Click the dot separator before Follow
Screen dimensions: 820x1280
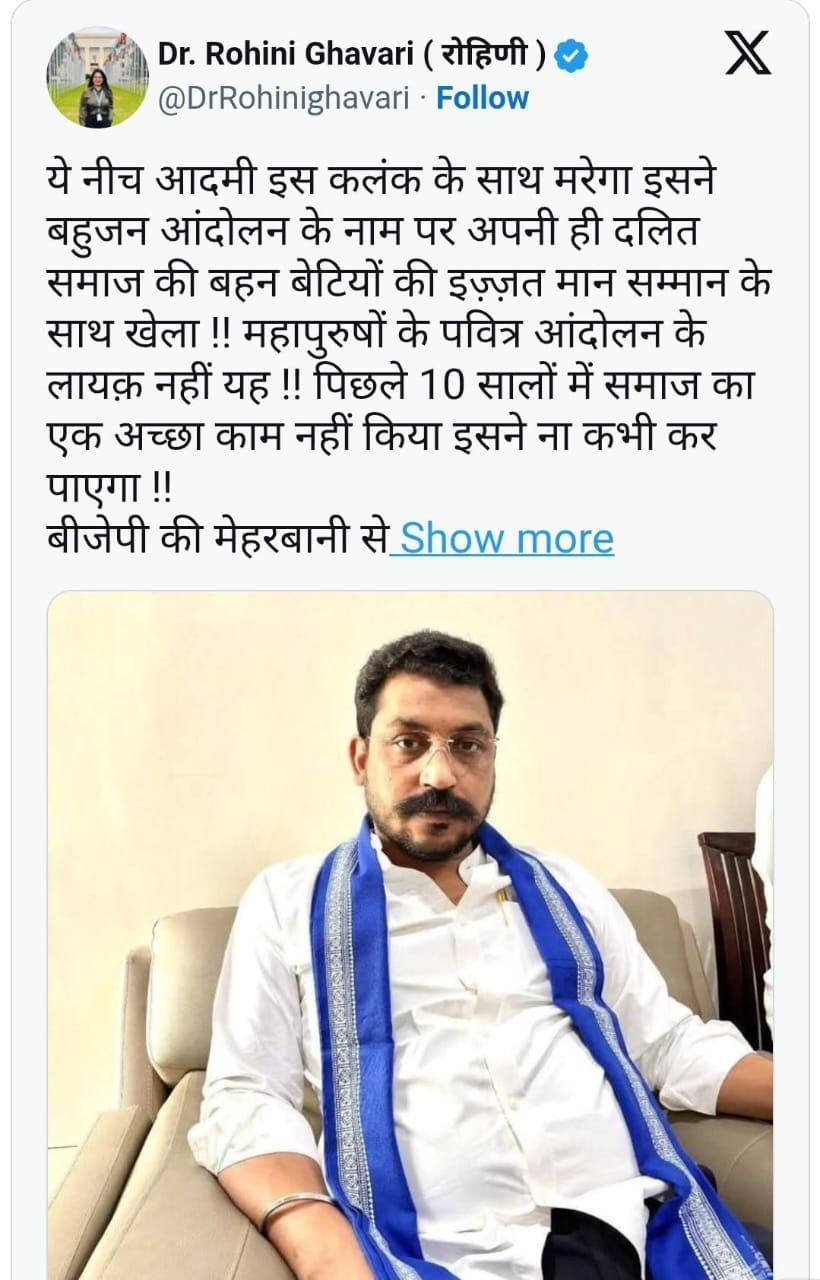[423, 98]
